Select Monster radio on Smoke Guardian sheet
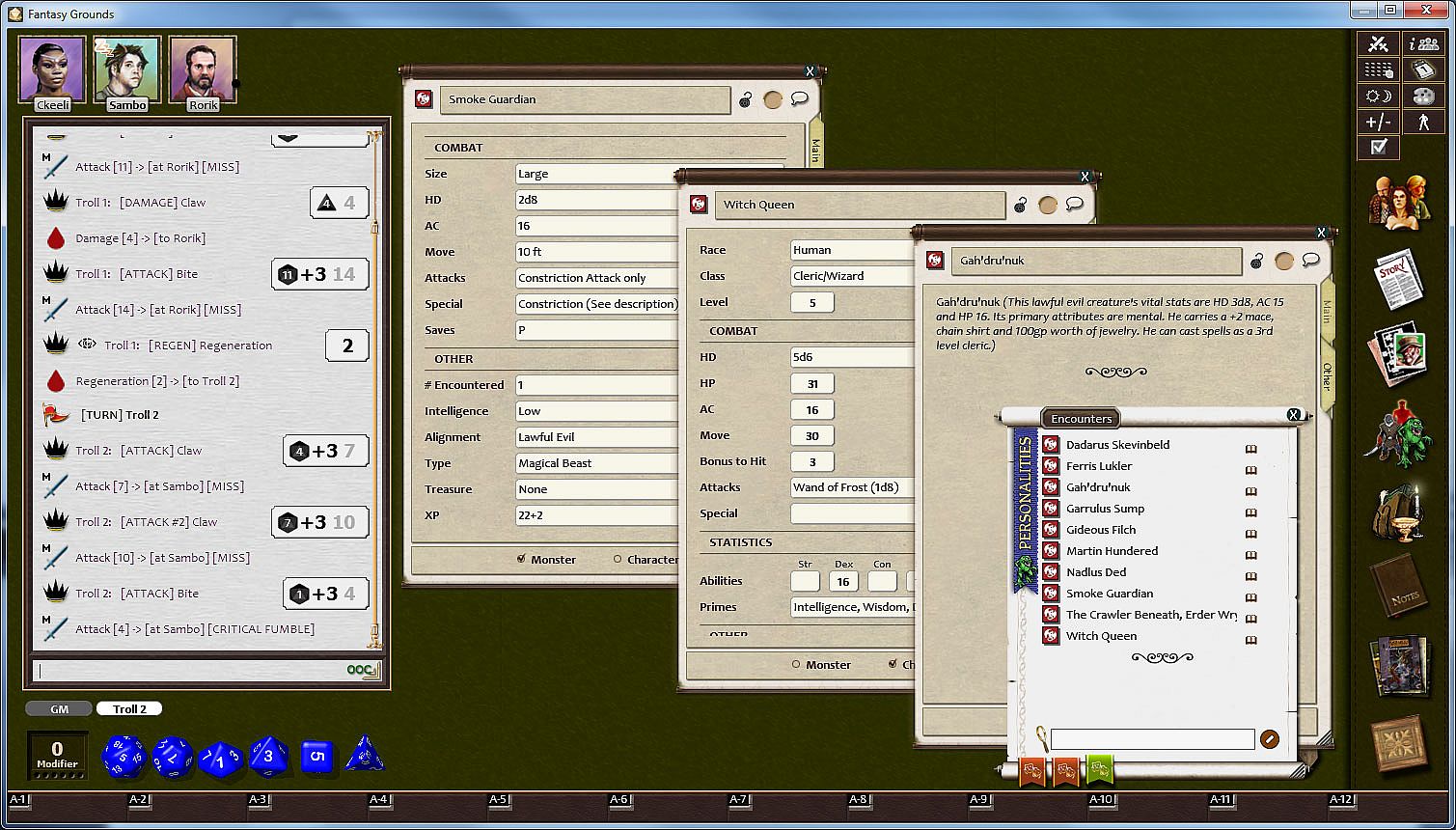 [x=522, y=559]
